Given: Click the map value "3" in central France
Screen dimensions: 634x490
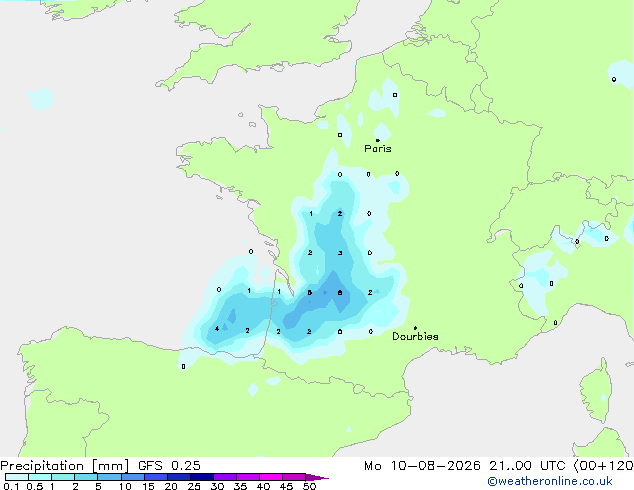Looking at the screenshot, I should [340, 253].
